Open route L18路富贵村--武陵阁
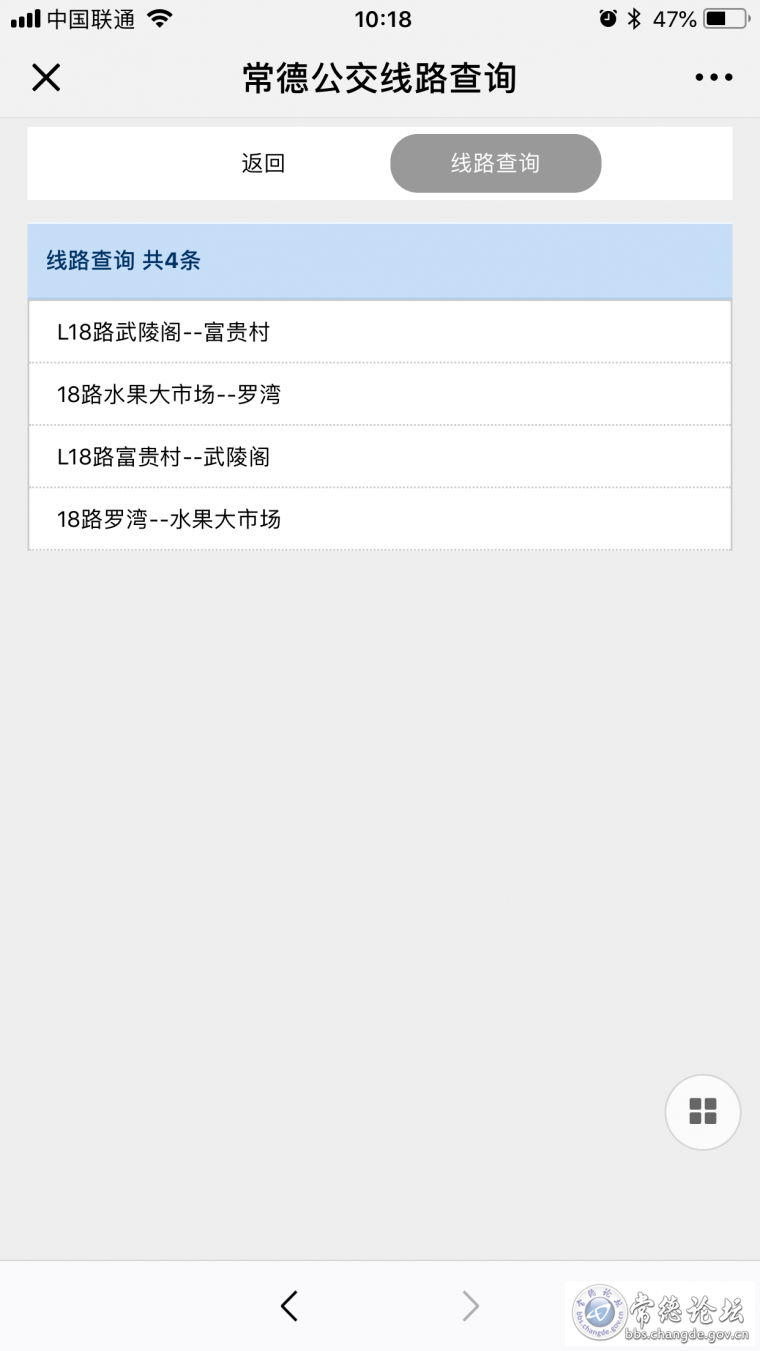This screenshot has height=1351, width=760. pos(380,457)
